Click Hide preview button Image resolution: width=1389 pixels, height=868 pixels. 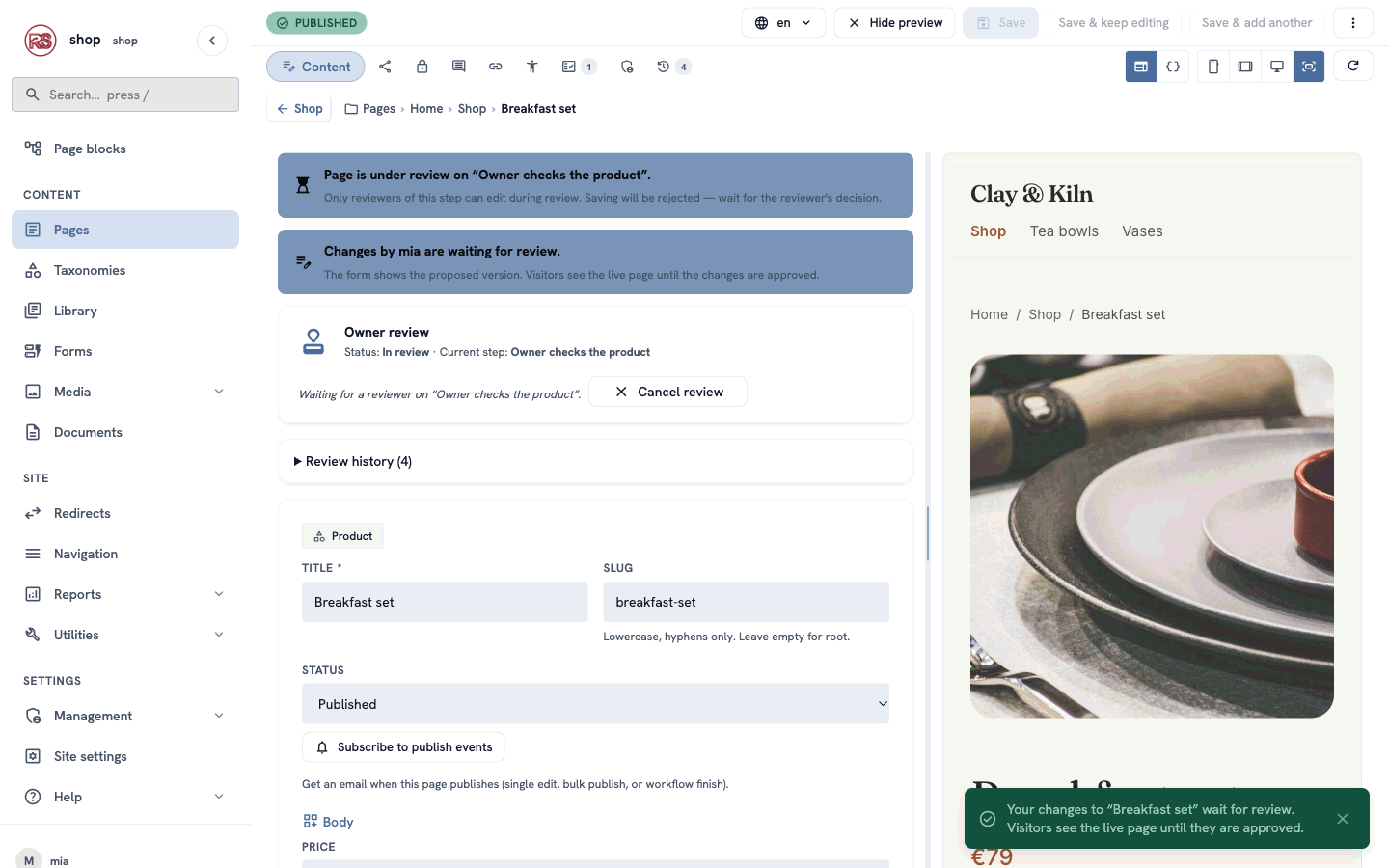(894, 23)
